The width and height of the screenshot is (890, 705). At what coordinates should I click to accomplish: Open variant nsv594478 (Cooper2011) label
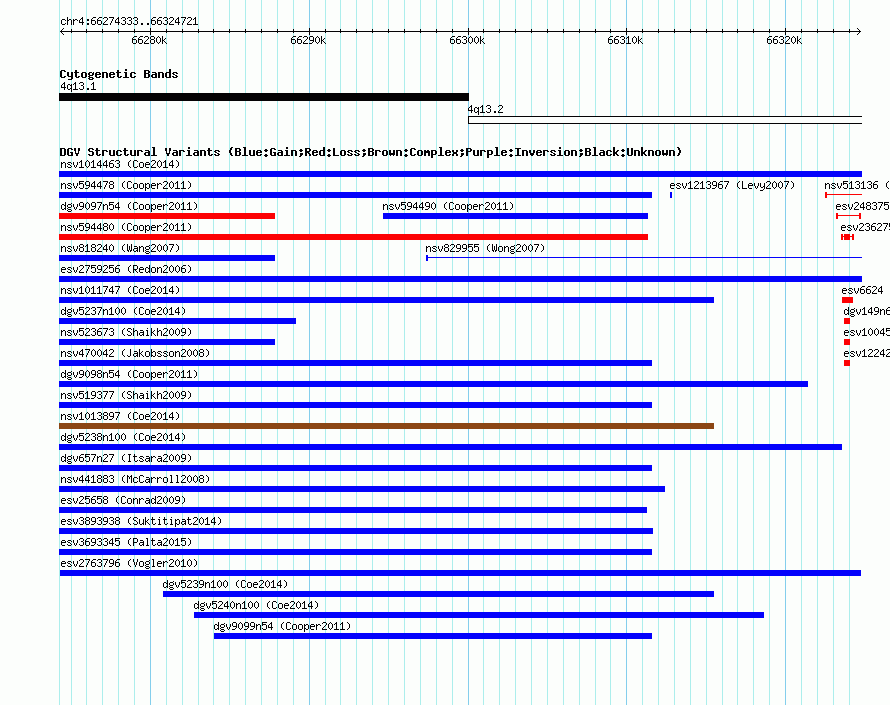click(x=126, y=185)
